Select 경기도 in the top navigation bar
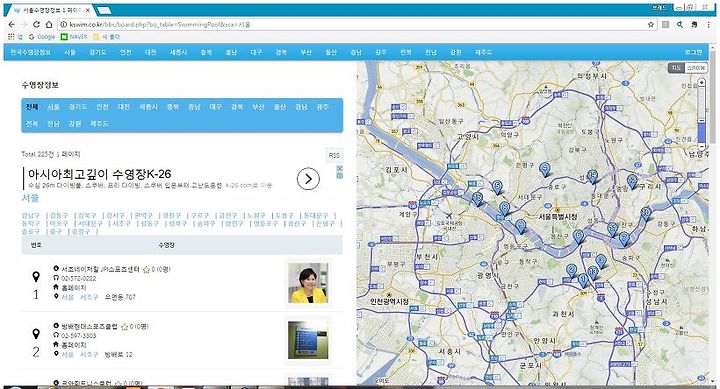The image size is (720, 389). 97,52
